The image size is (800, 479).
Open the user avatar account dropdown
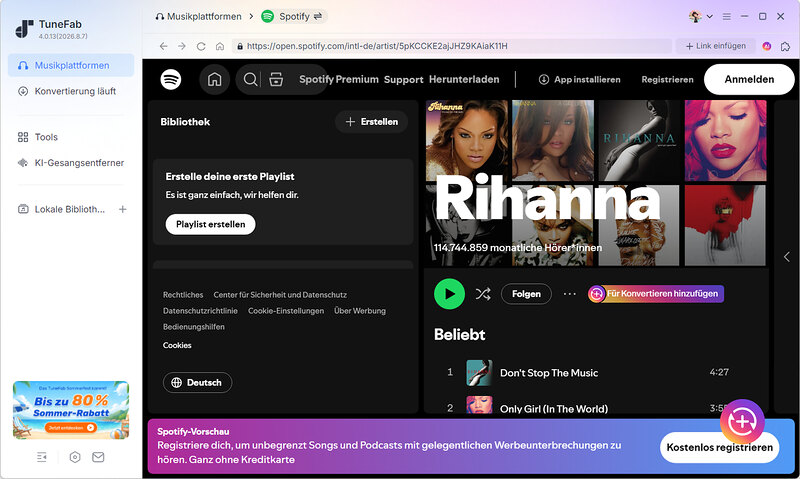click(701, 16)
